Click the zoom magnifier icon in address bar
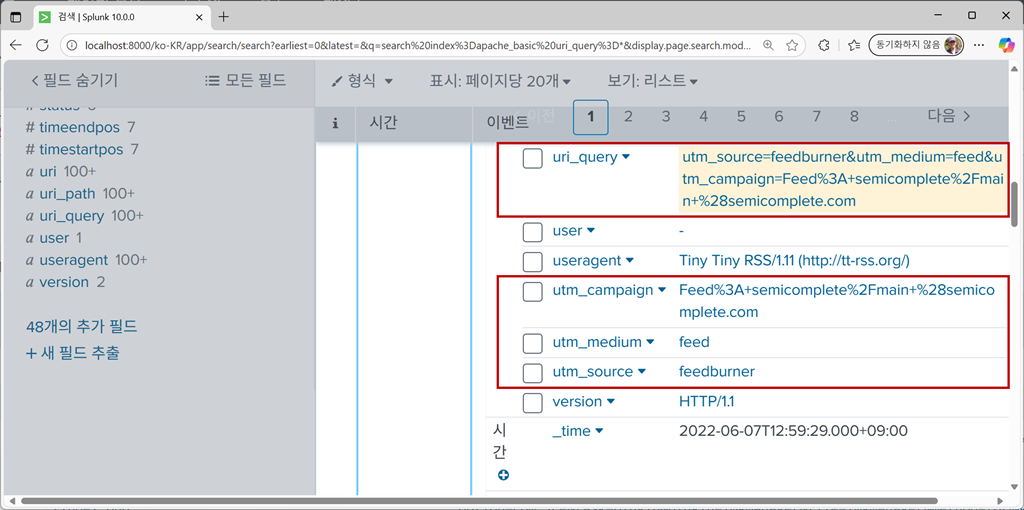The height and width of the screenshot is (510, 1024). click(768, 45)
